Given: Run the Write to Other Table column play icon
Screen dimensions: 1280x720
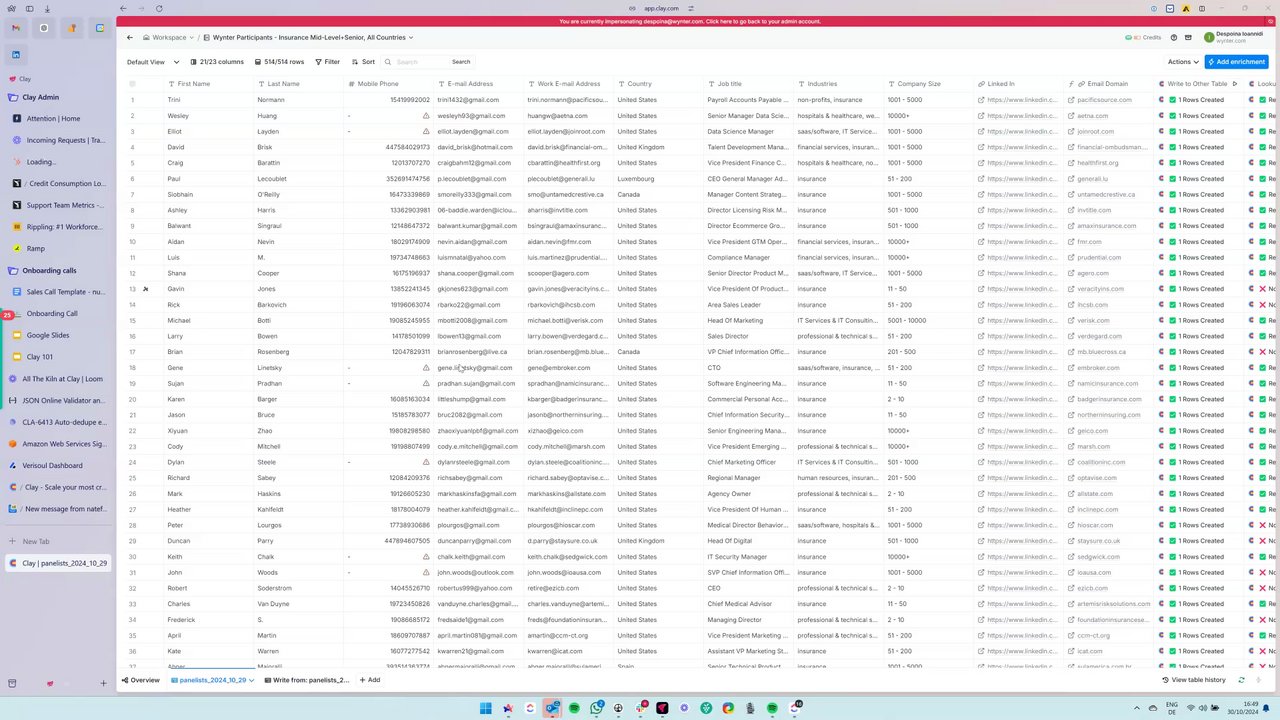Looking at the screenshot, I should [1234, 84].
